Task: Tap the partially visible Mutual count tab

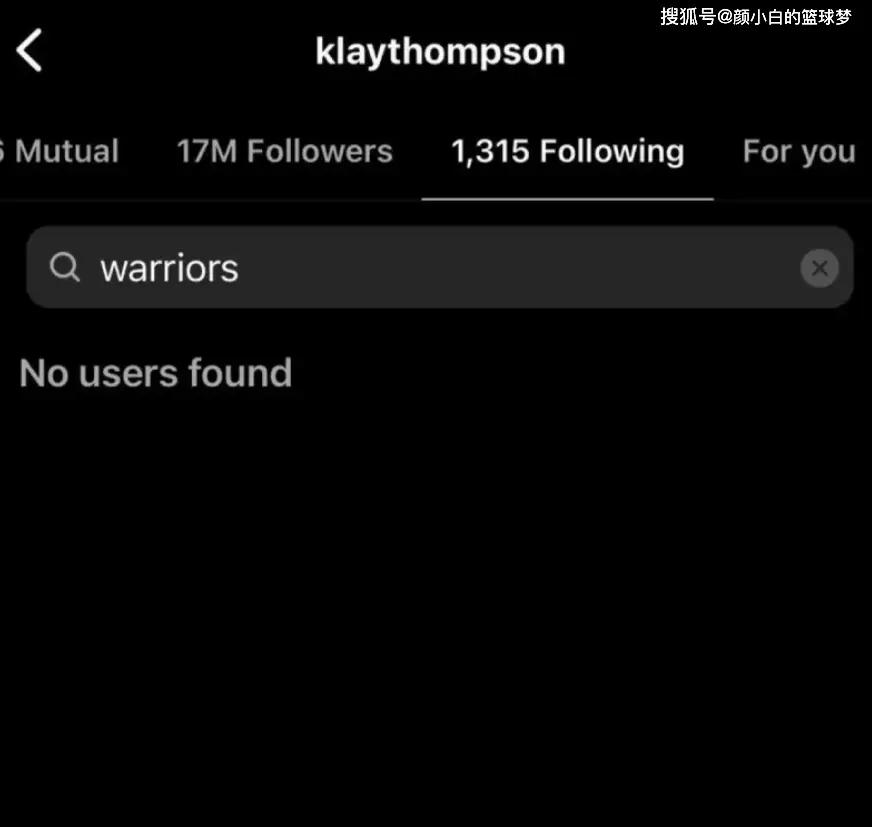Action: pos(60,151)
